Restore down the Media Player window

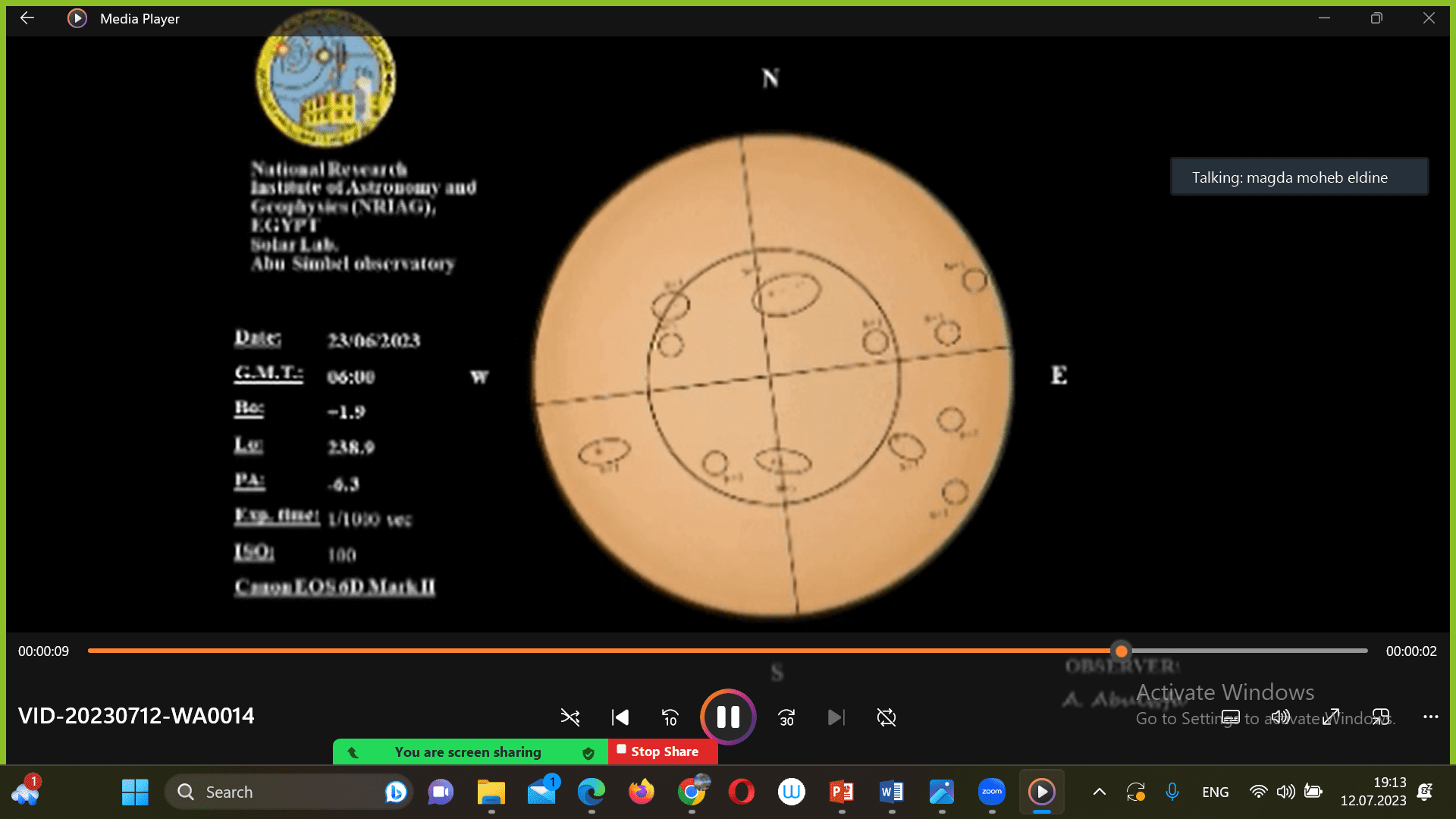pyautogui.click(x=1376, y=18)
